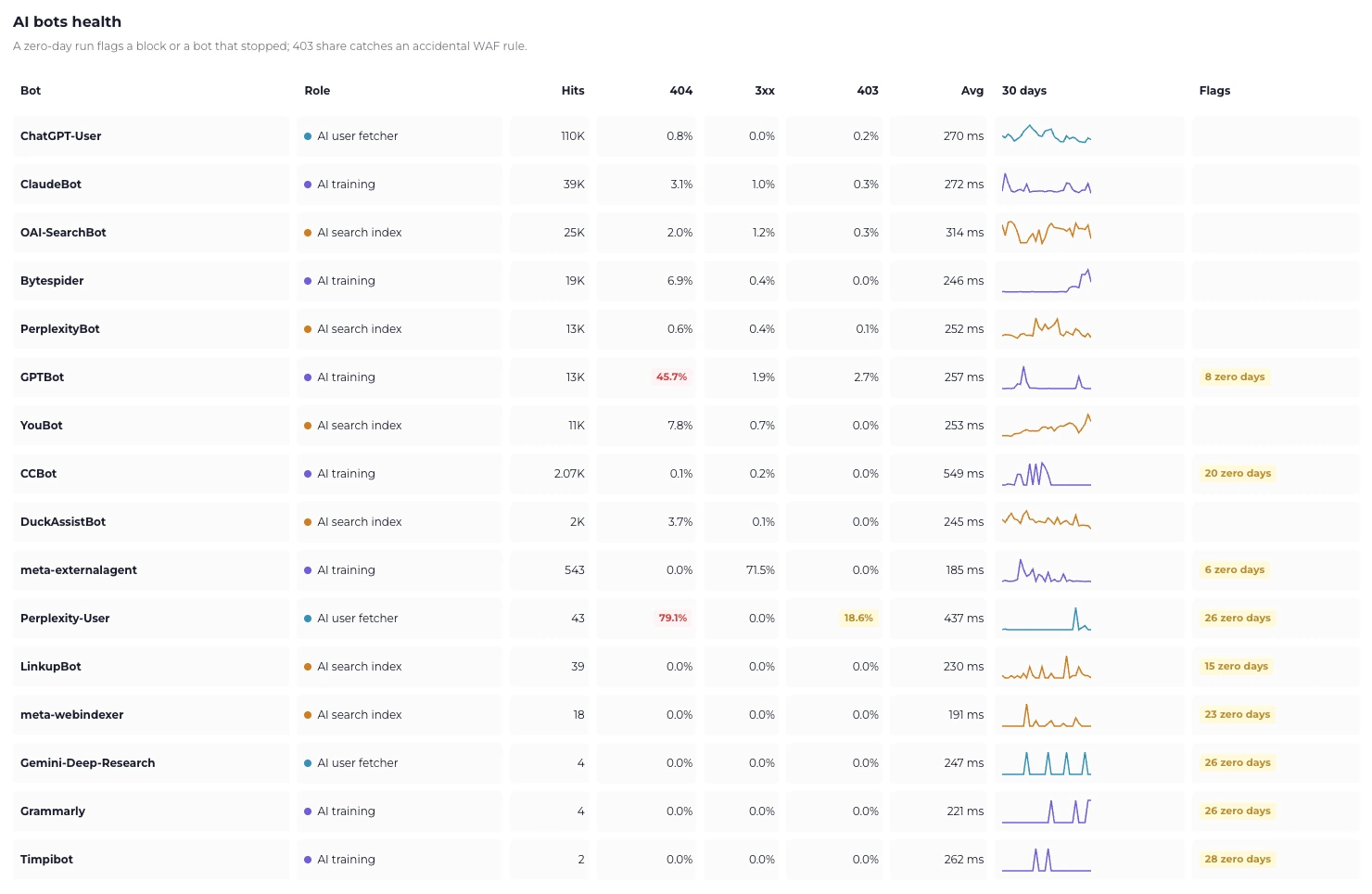Click GPTBot's 2.7% 403 value

(865, 377)
